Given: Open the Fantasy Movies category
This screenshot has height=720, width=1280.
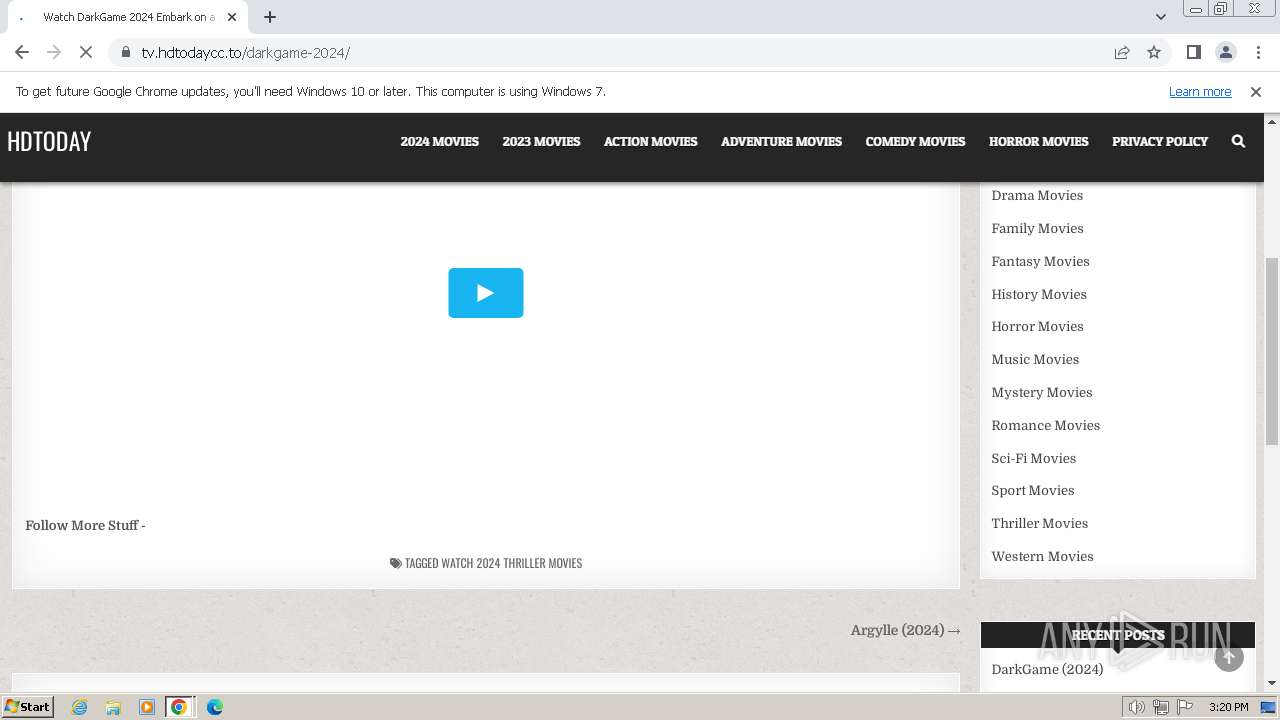Looking at the screenshot, I should click(1040, 261).
